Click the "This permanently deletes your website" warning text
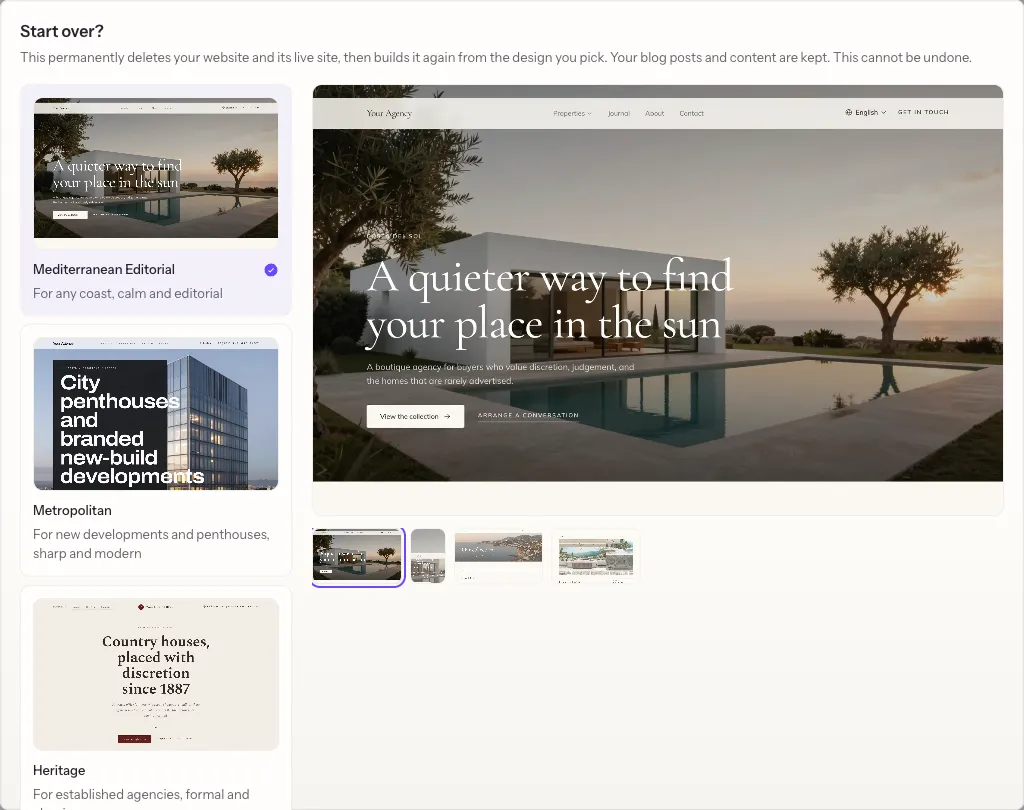Image resolution: width=1024 pixels, height=810 pixels. [x=496, y=57]
